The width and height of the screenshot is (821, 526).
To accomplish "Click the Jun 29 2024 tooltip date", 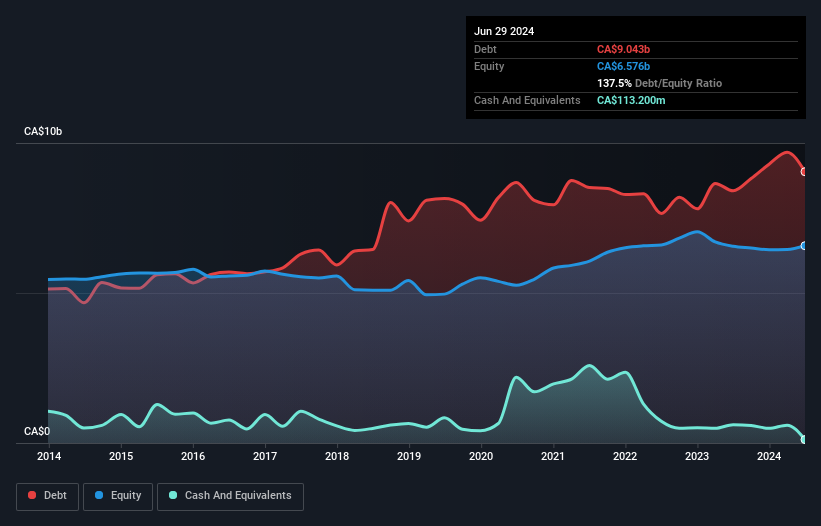I will (504, 31).
